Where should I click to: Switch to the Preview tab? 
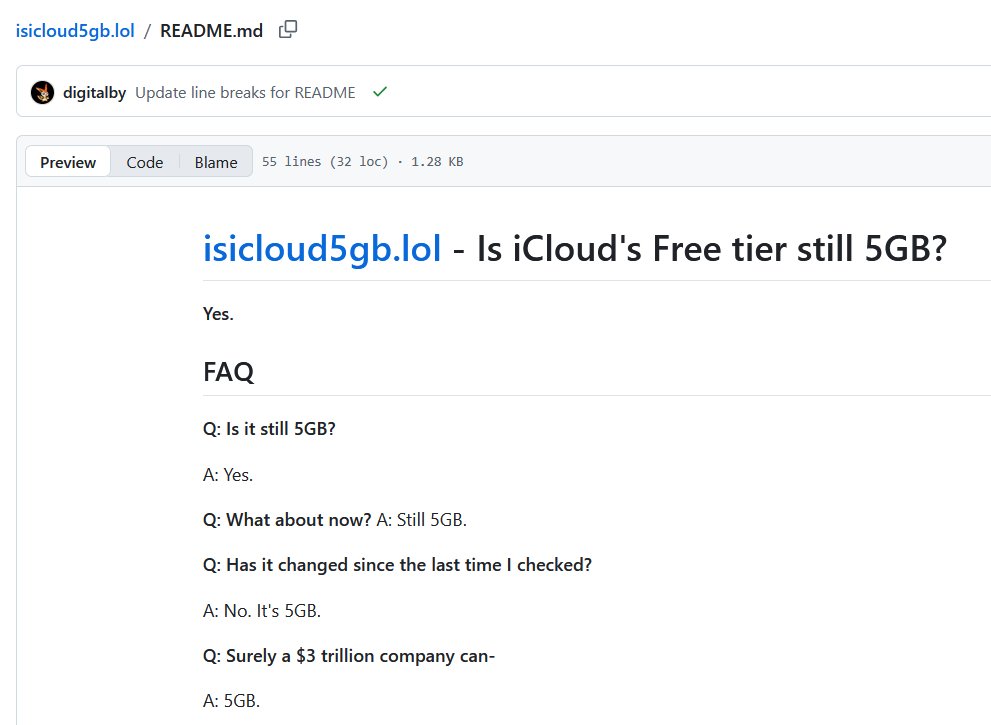(x=68, y=162)
